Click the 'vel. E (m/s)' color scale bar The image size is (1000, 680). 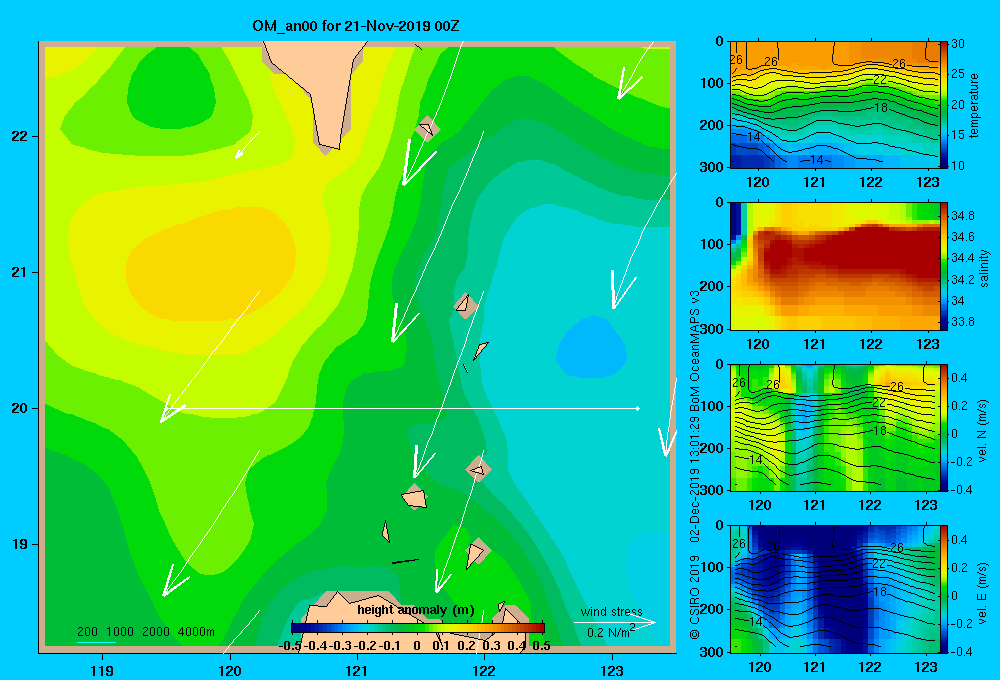[945, 589]
